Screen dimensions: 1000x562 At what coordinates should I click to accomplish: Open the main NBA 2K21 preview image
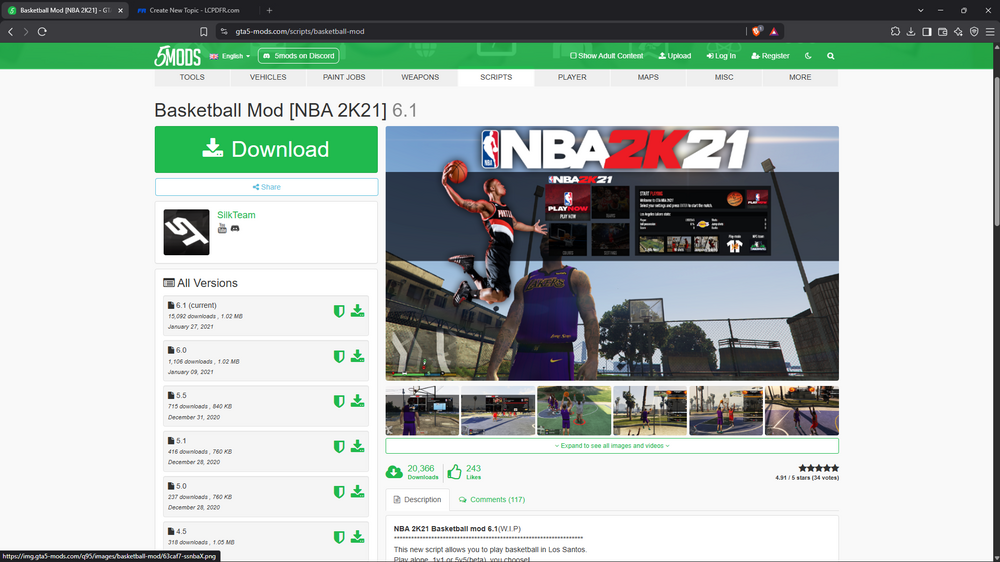(612, 253)
